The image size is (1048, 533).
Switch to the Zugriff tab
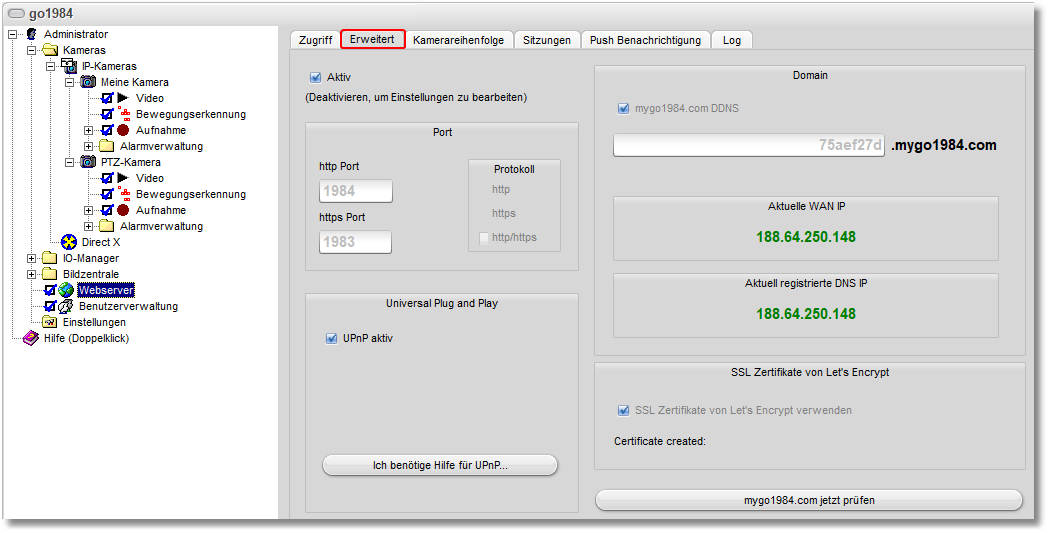(315, 40)
